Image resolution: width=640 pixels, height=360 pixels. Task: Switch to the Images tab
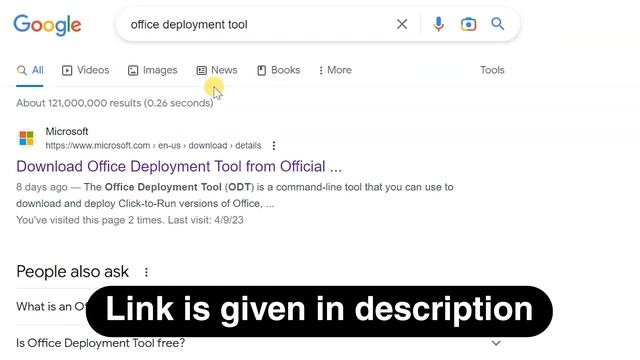coord(153,70)
